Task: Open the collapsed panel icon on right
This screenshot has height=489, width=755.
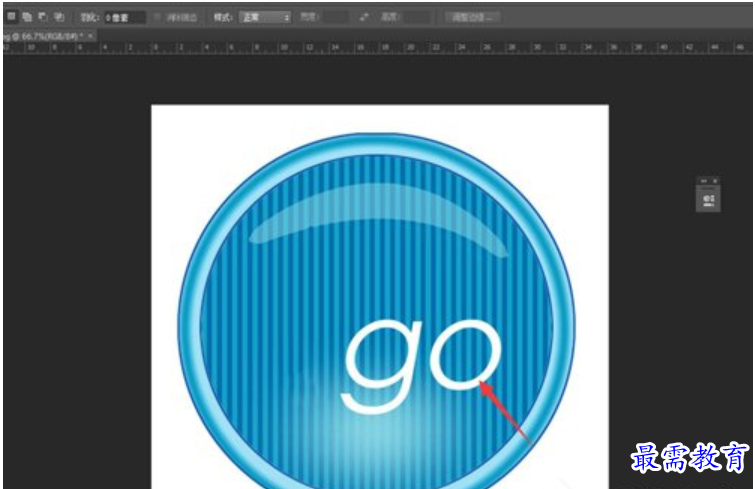Action: tap(708, 200)
